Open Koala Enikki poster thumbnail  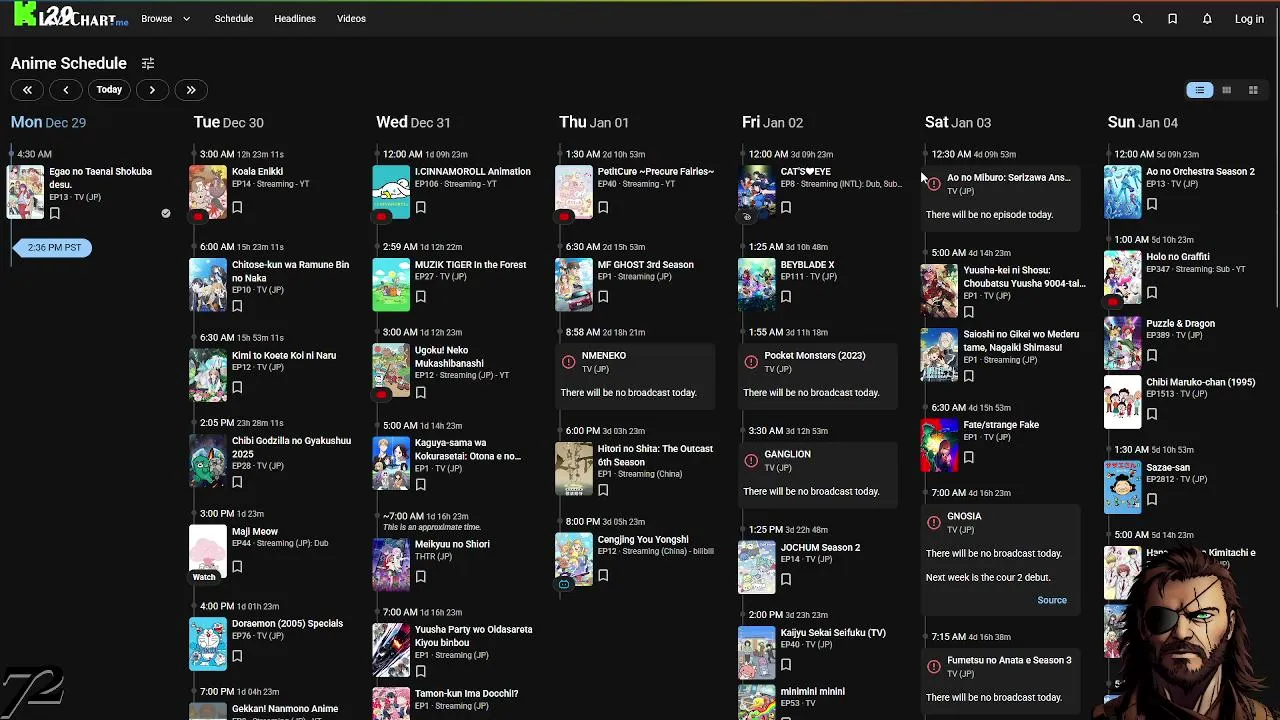(x=208, y=191)
